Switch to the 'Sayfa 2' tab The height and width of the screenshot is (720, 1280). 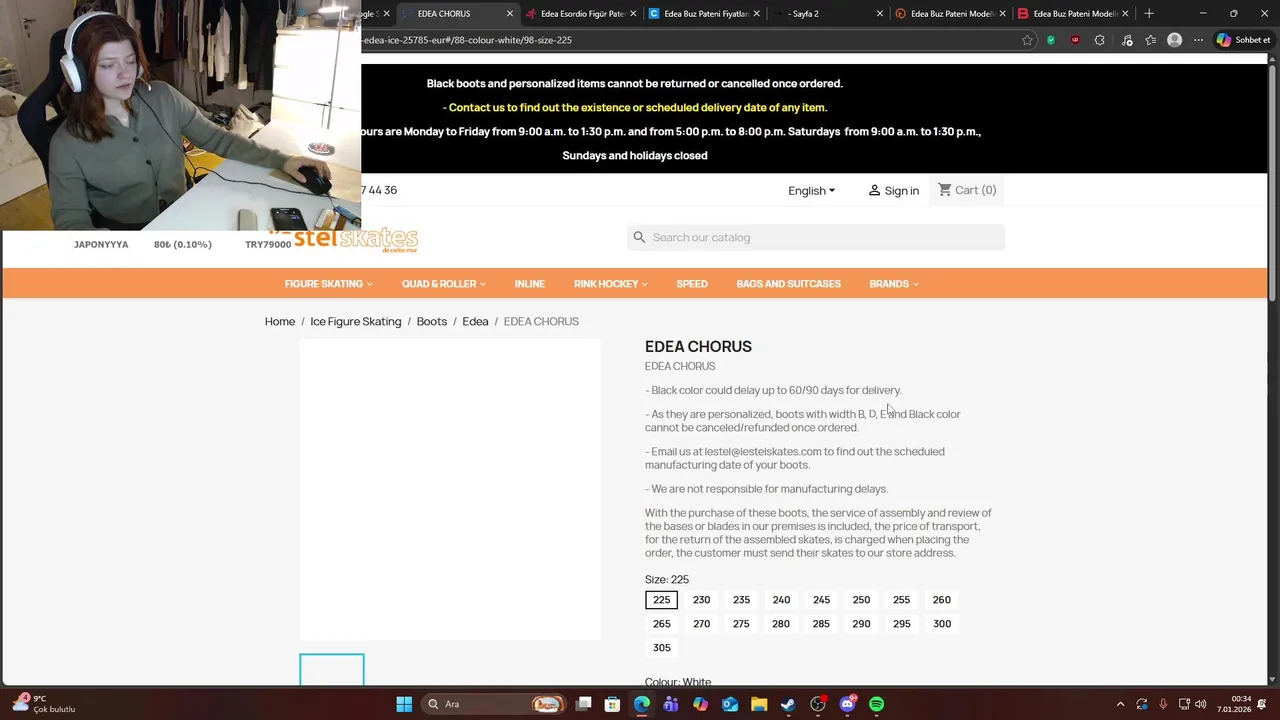point(827,13)
